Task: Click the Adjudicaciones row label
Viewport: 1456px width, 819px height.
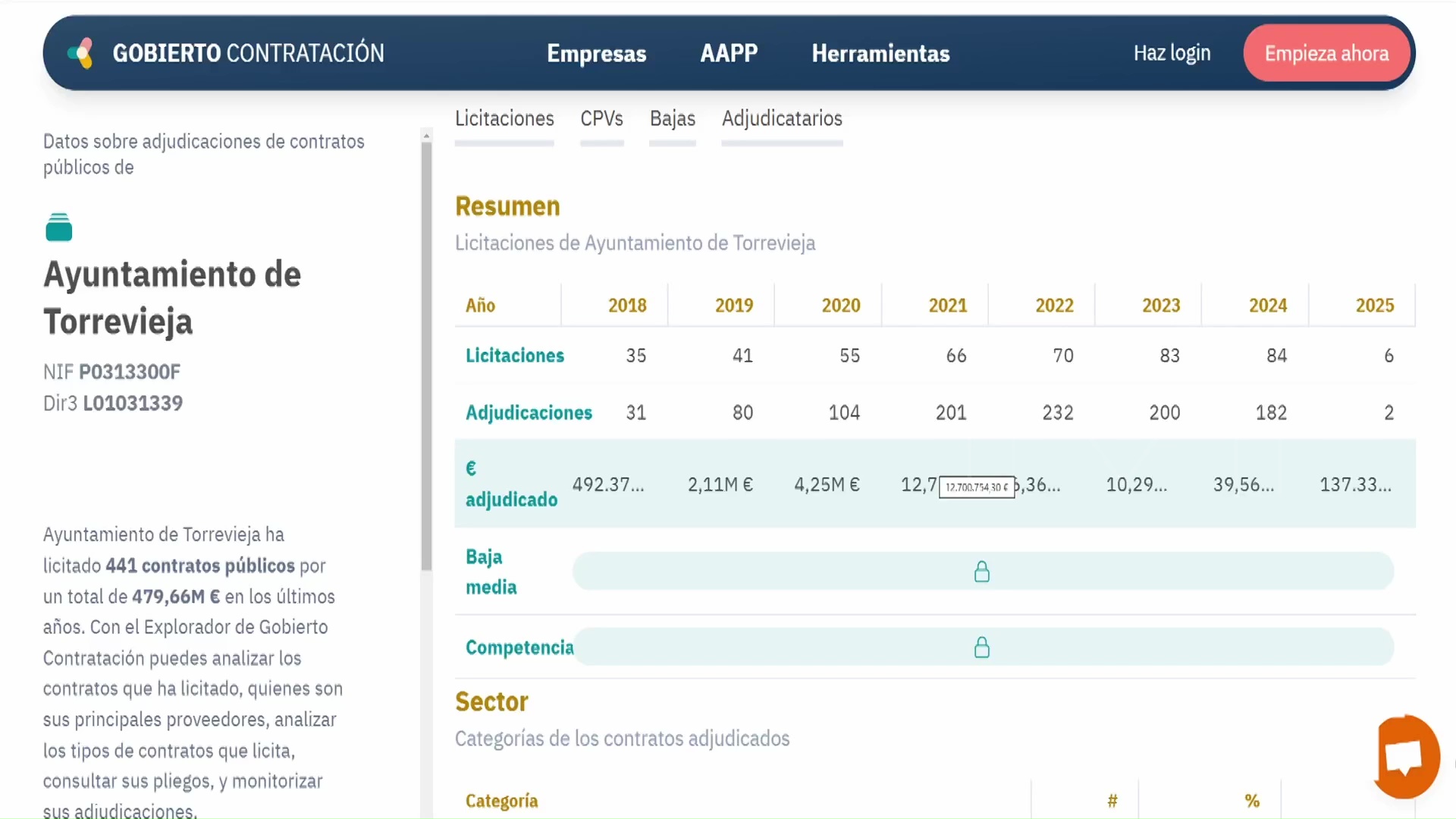Action: pyautogui.click(x=529, y=413)
